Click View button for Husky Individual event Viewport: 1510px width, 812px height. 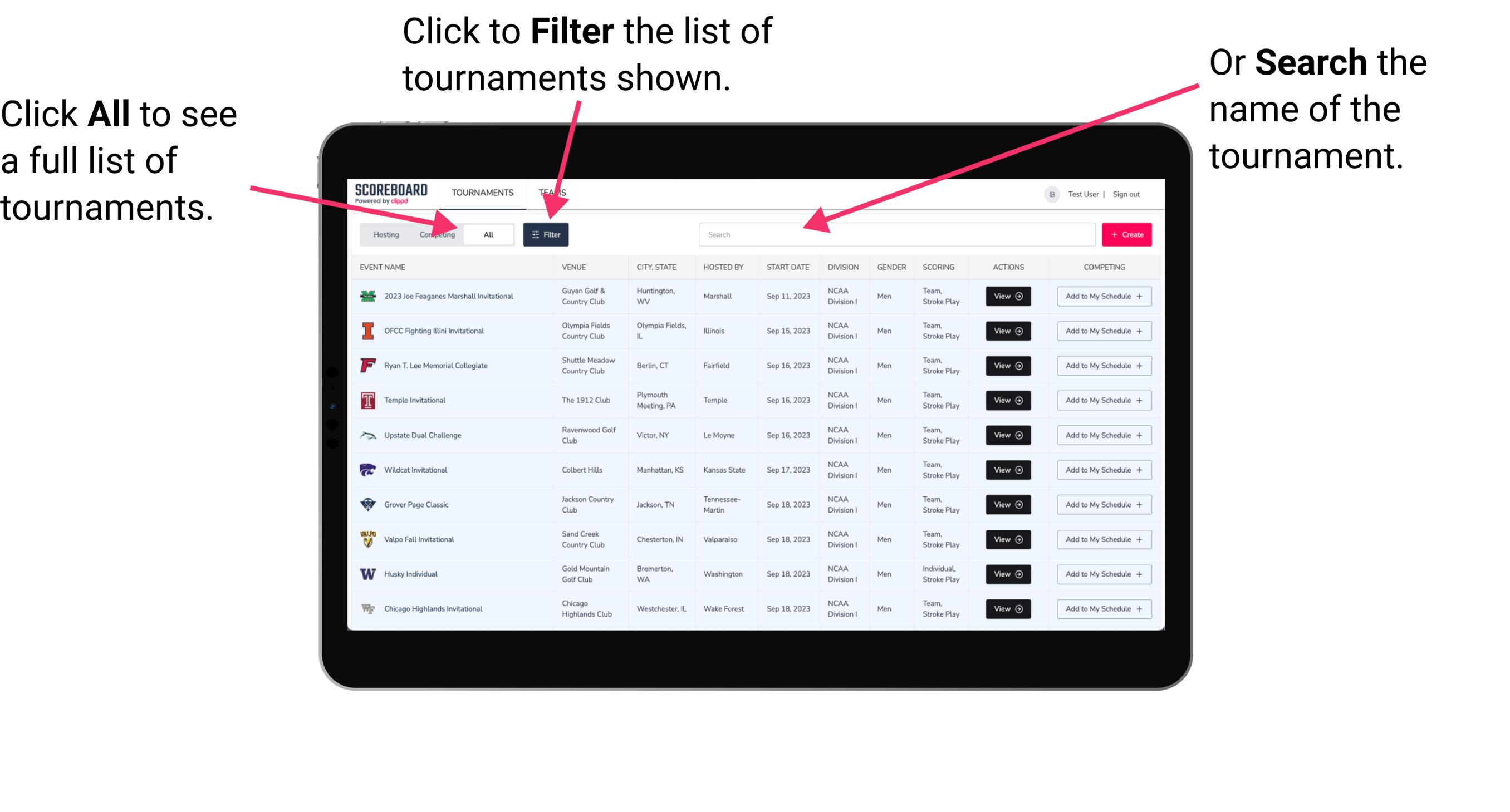coord(1007,574)
